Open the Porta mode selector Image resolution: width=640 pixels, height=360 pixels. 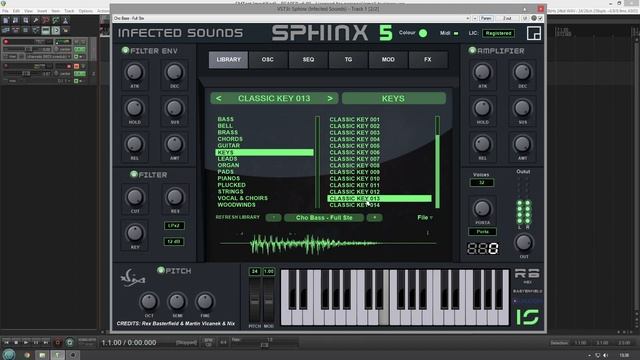(x=482, y=231)
